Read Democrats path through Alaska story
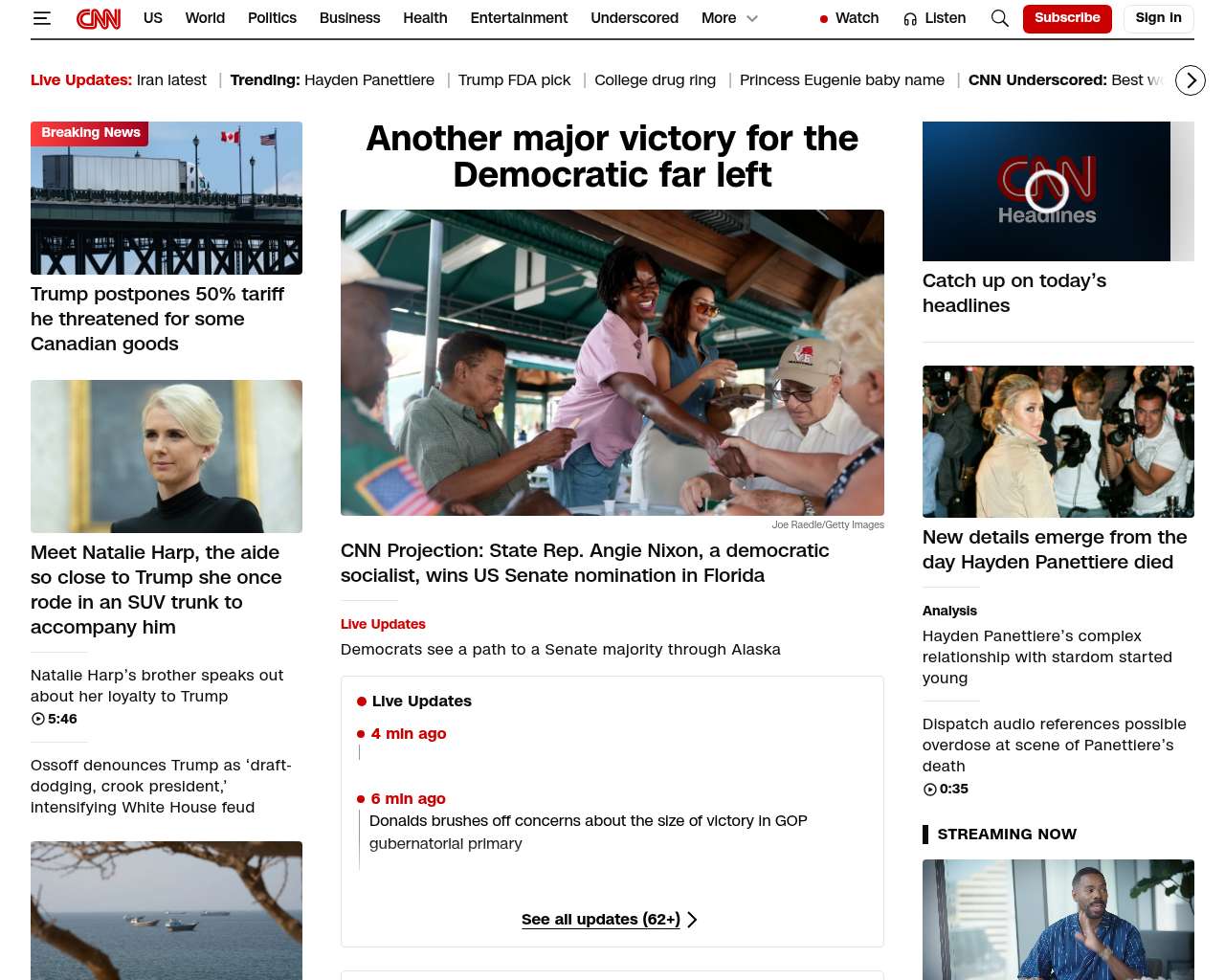Image resolution: width=1225 pixels, height=980 pixels. (561, 649)
